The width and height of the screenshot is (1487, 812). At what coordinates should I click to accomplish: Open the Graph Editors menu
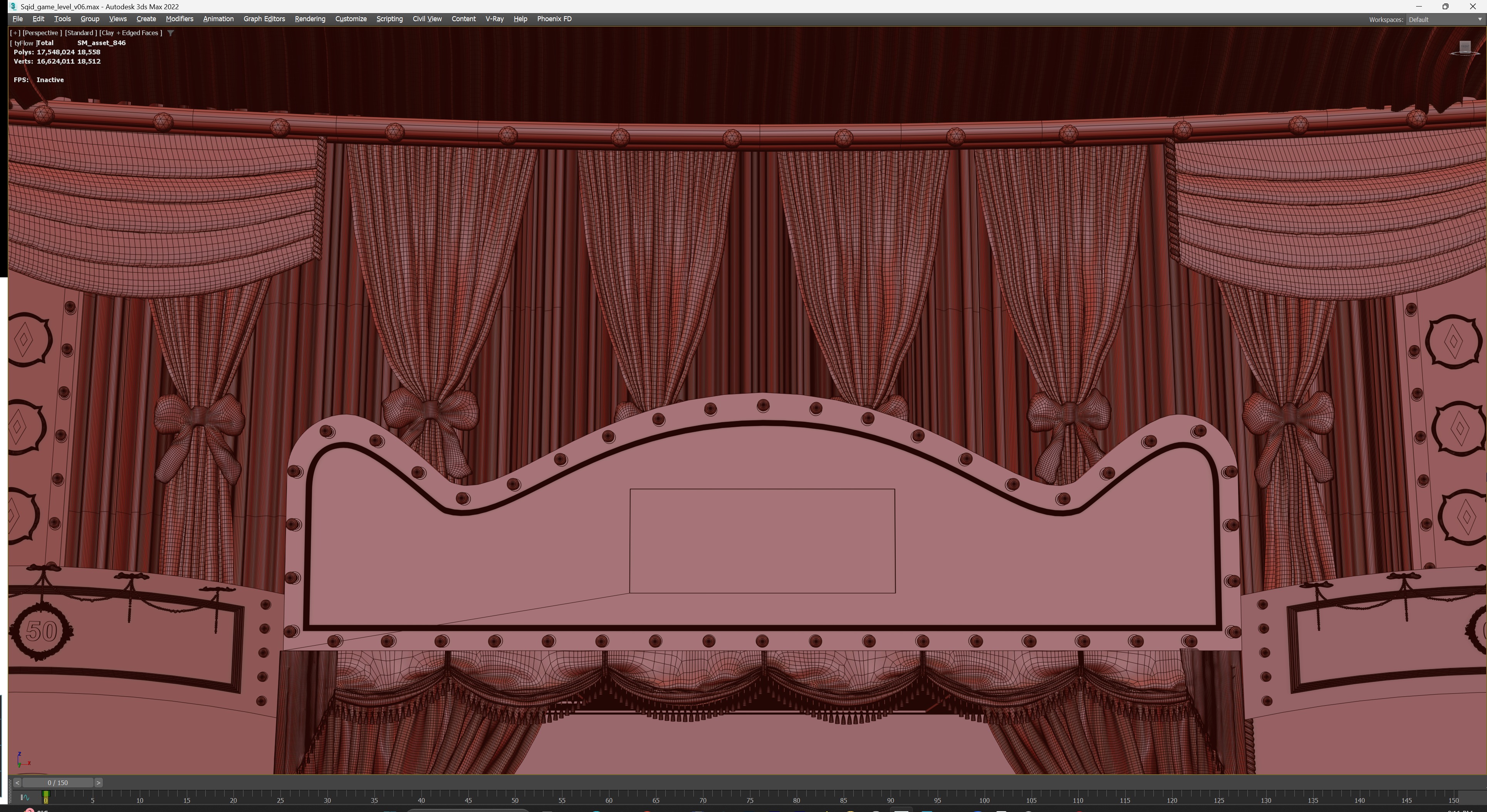(x=264, y=19)
